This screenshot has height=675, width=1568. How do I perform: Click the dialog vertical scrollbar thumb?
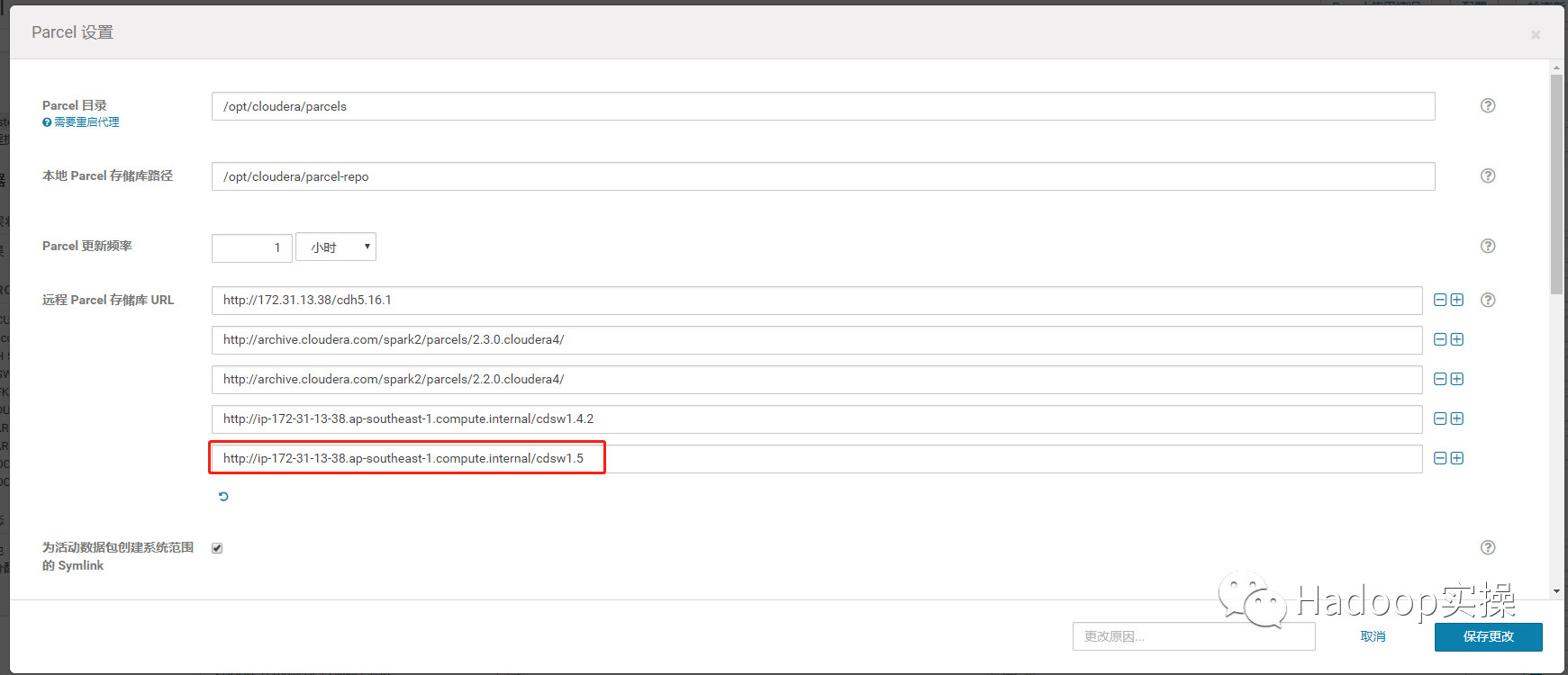tap(1556, 184)
